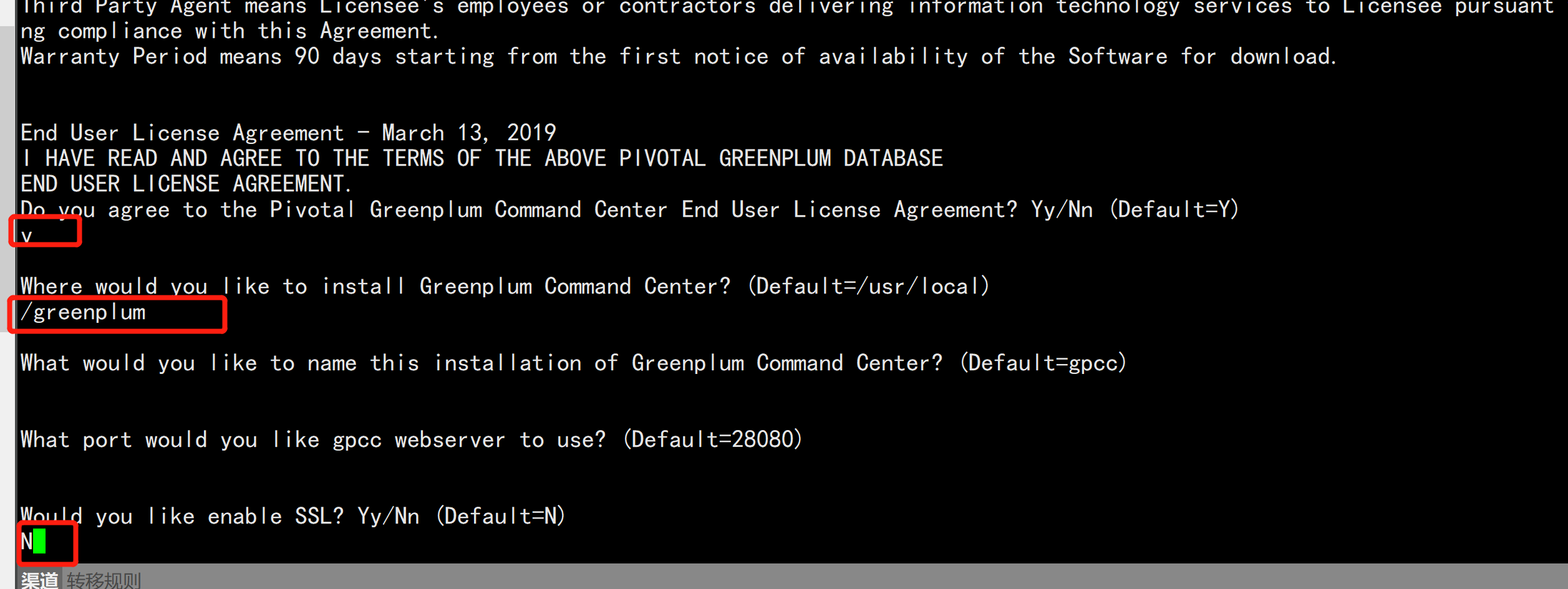Click the '/greenplum' install path entry
Viewport: 1568px width, 589px height.
83,312
